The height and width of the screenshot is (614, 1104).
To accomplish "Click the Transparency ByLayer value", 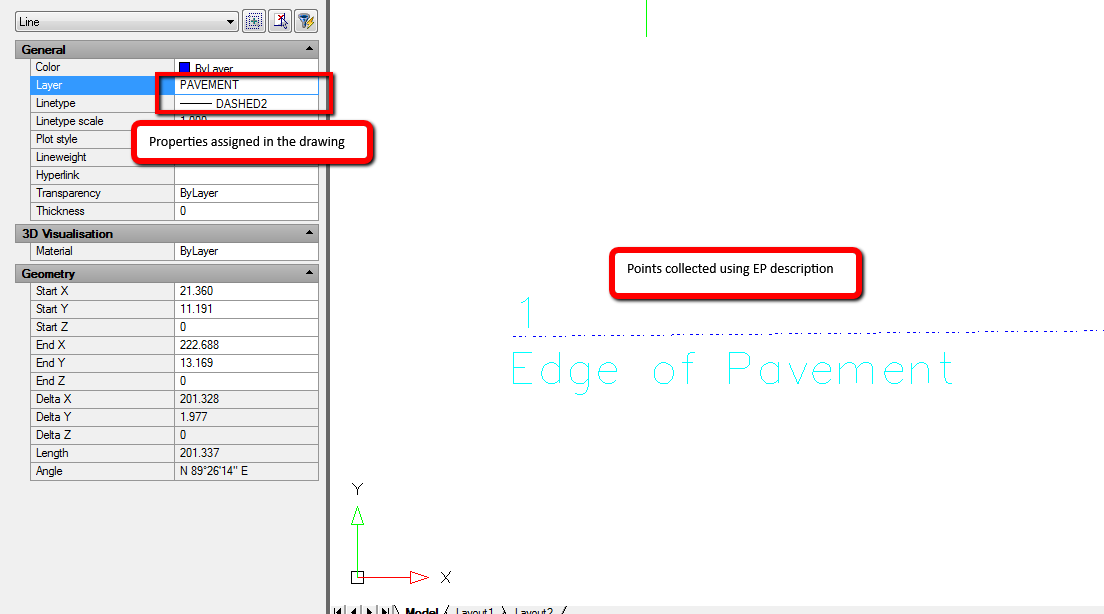I will 246,193.
